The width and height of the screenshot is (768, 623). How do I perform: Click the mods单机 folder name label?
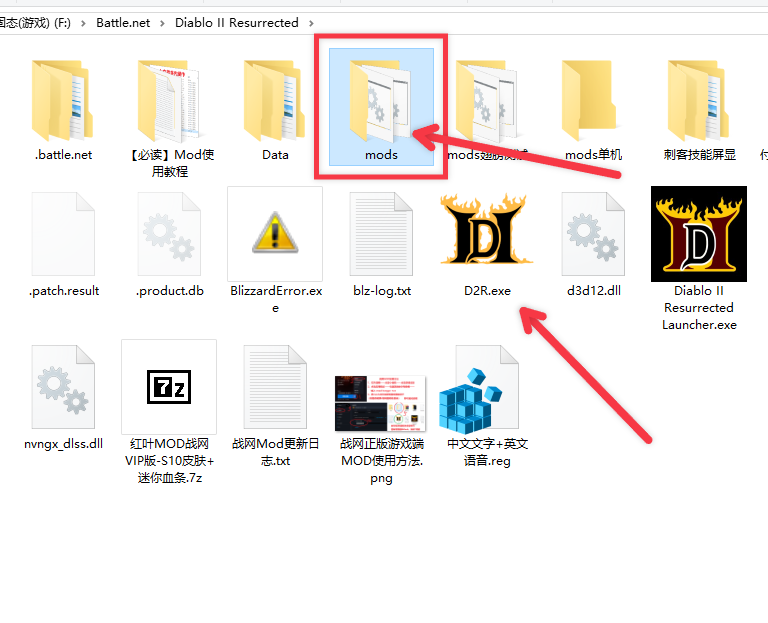pyautogui.click(x=593, y=155)
